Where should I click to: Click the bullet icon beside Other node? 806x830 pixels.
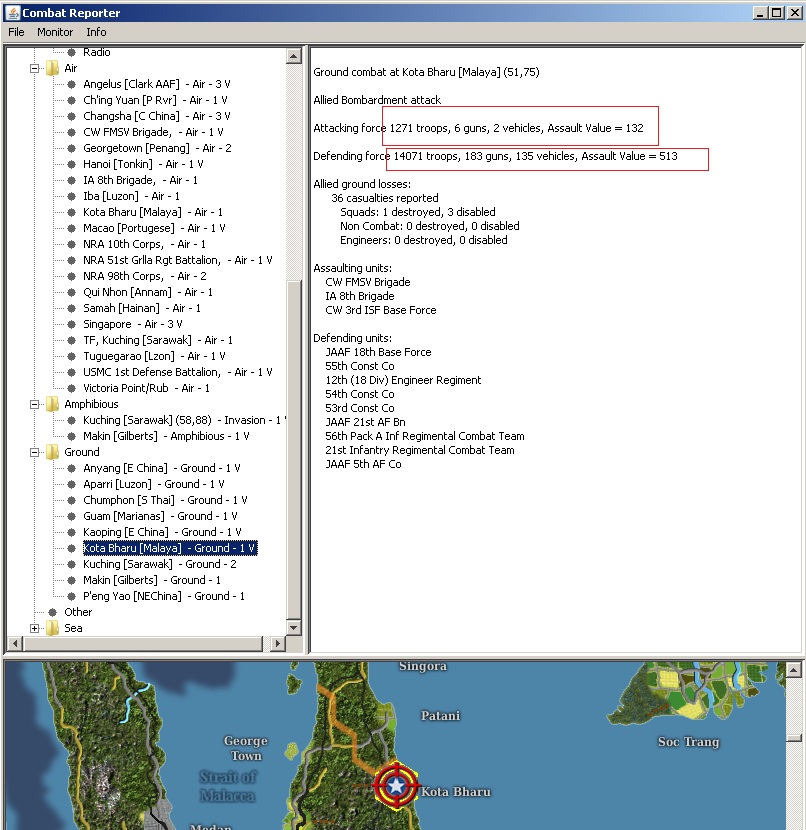click(53, 612)
